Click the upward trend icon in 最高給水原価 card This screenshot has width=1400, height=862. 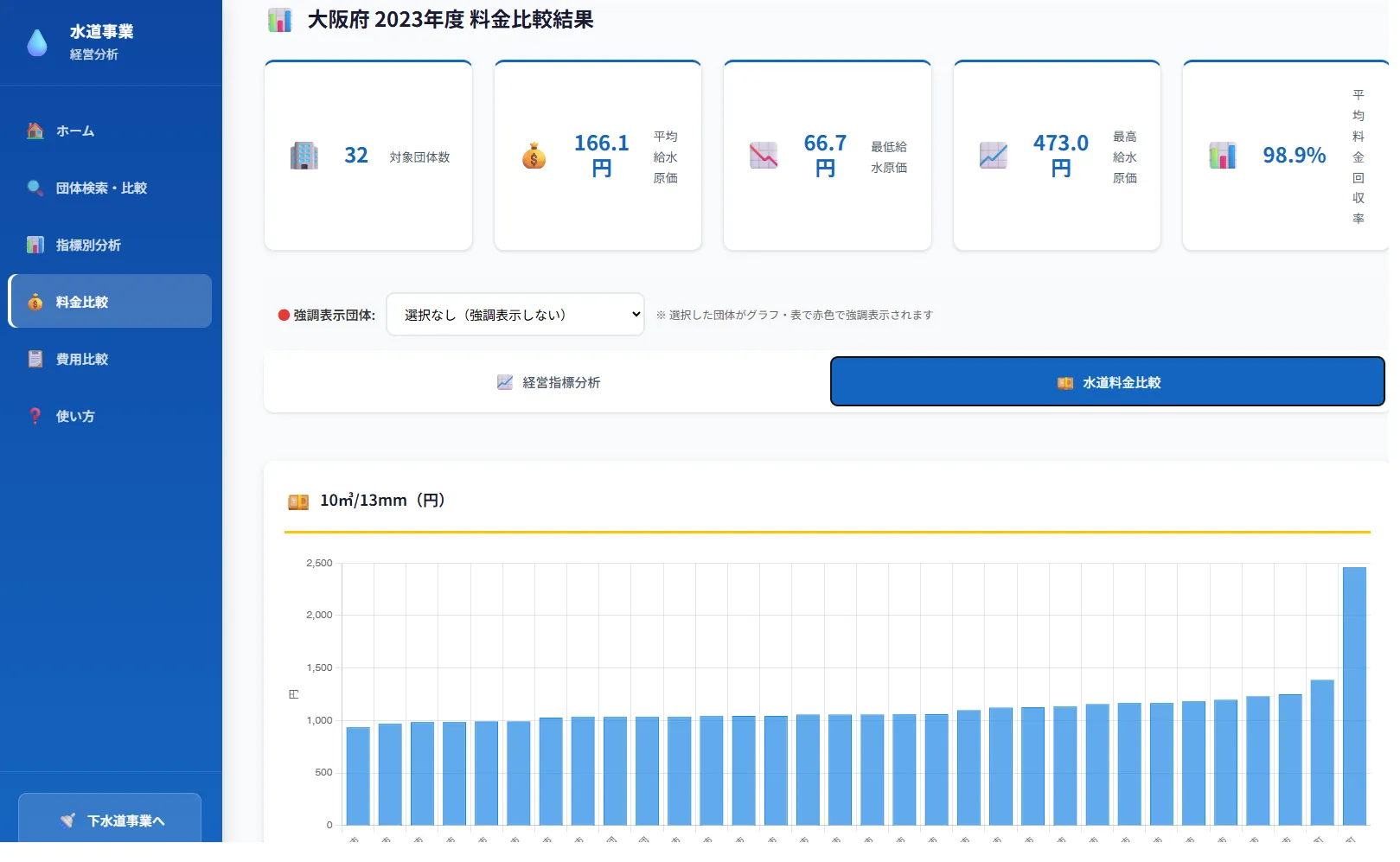(x=994, y=156)
